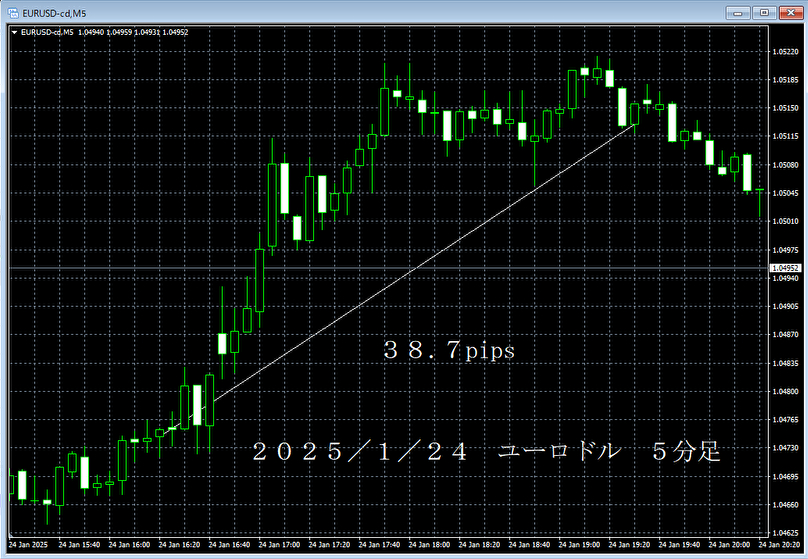Click the 24 Jan 17:40 time label
Viewport: 808px width, 559px height.
[x=379, y=545]
